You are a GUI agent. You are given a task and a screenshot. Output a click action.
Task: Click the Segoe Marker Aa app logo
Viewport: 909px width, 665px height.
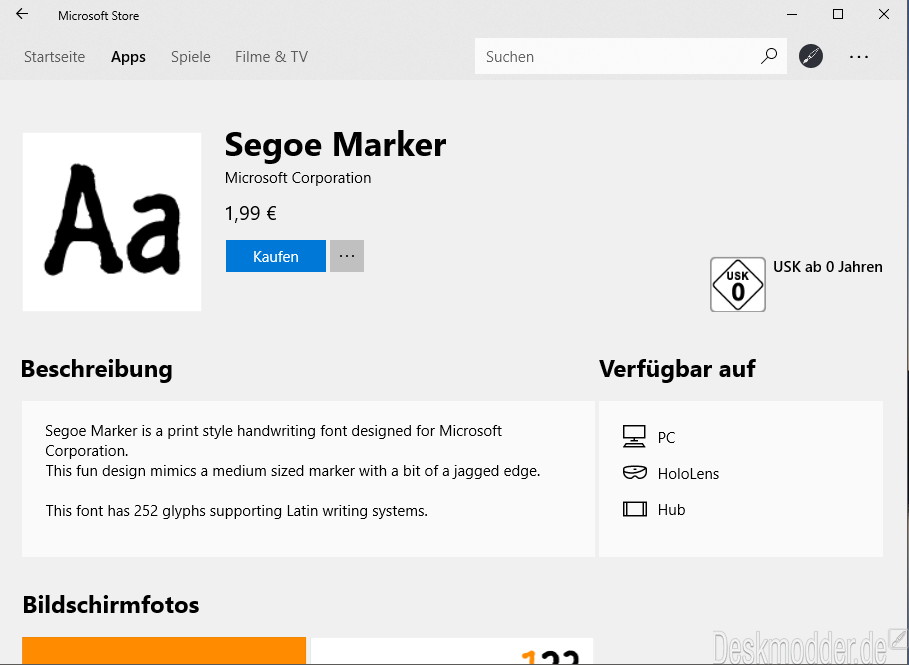coord(112,222)
